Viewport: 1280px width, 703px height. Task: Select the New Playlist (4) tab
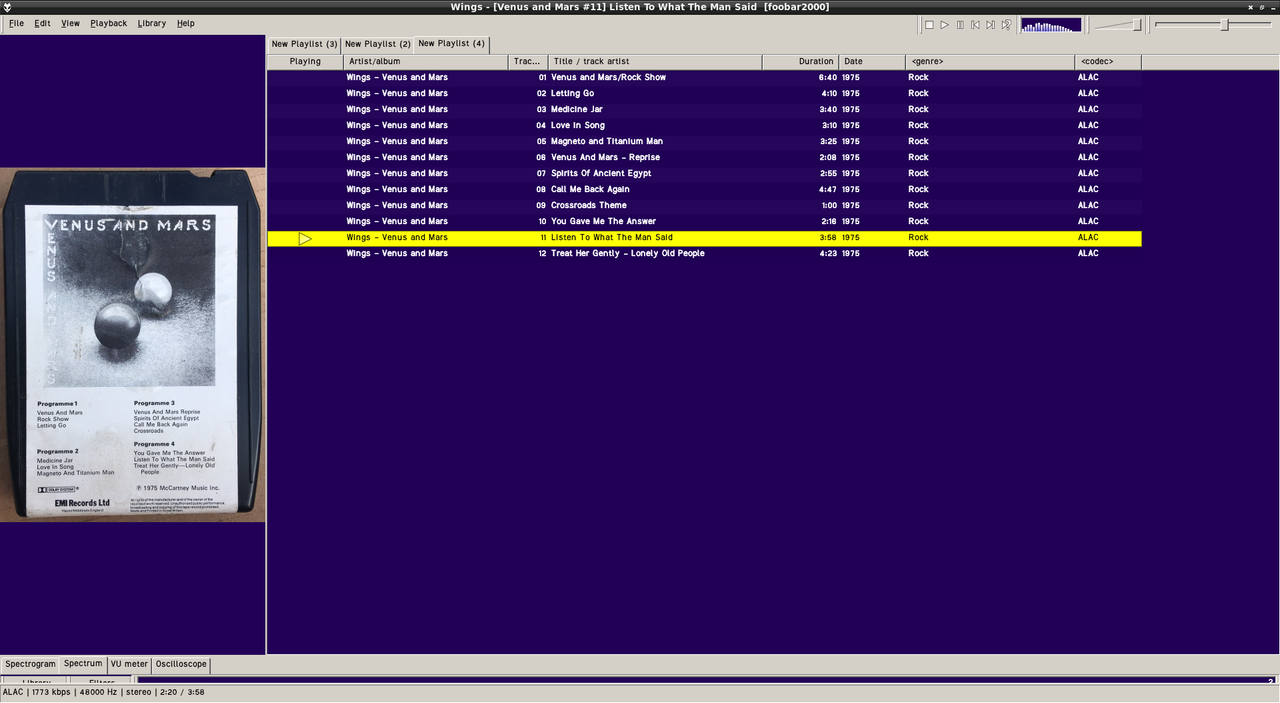click(x=452, y=43)
